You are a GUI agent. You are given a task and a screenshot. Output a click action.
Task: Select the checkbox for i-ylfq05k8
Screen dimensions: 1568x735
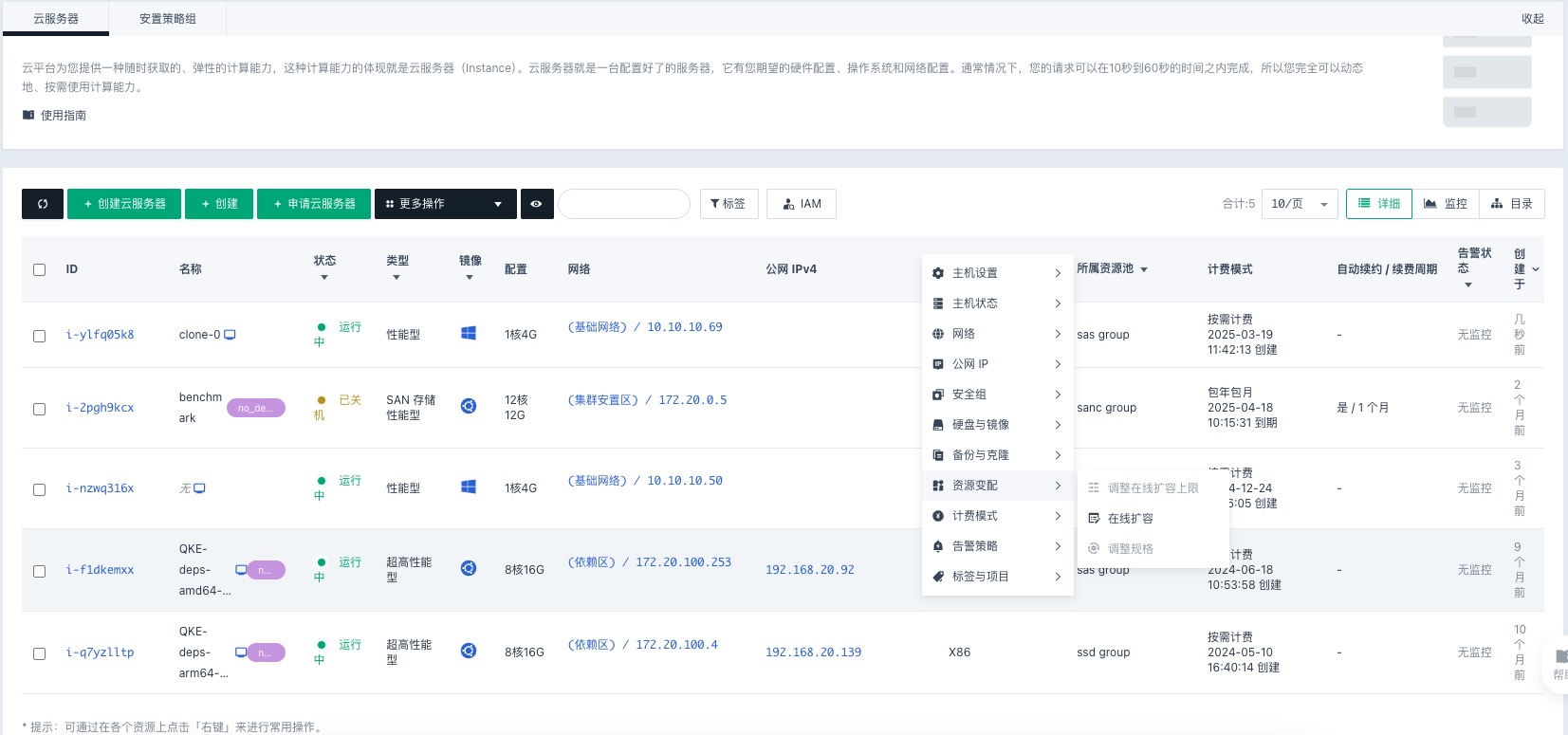point(40,336)
